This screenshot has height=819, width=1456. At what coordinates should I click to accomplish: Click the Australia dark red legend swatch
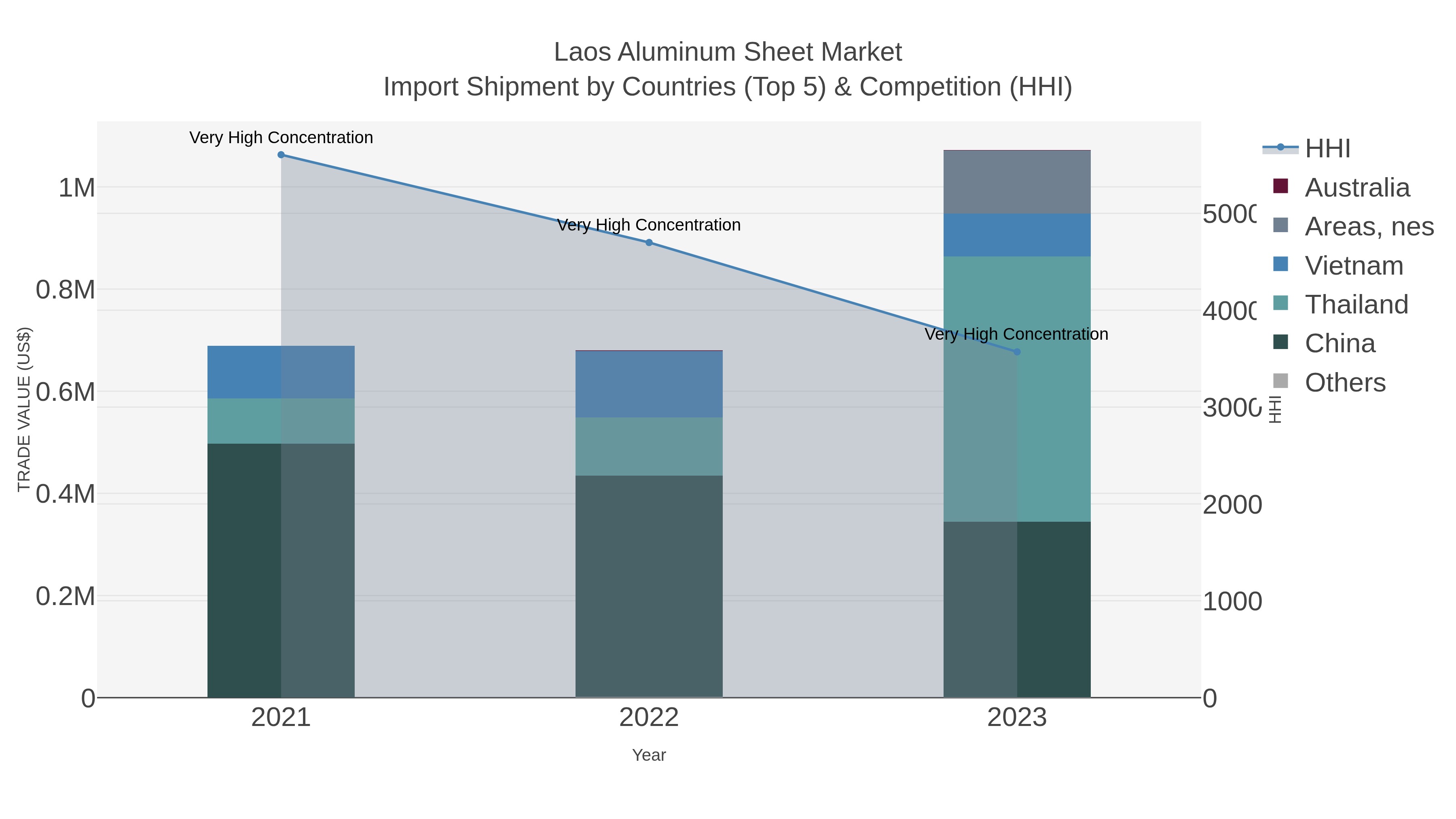click(1280, 186)
